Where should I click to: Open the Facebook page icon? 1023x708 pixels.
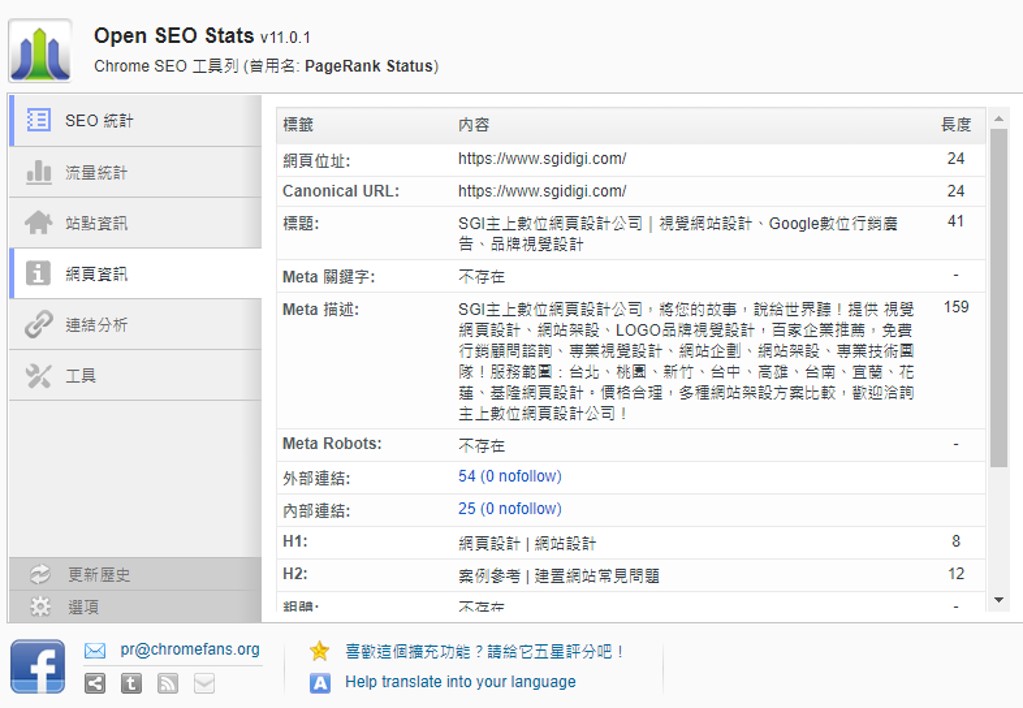[x=38, y=666]
